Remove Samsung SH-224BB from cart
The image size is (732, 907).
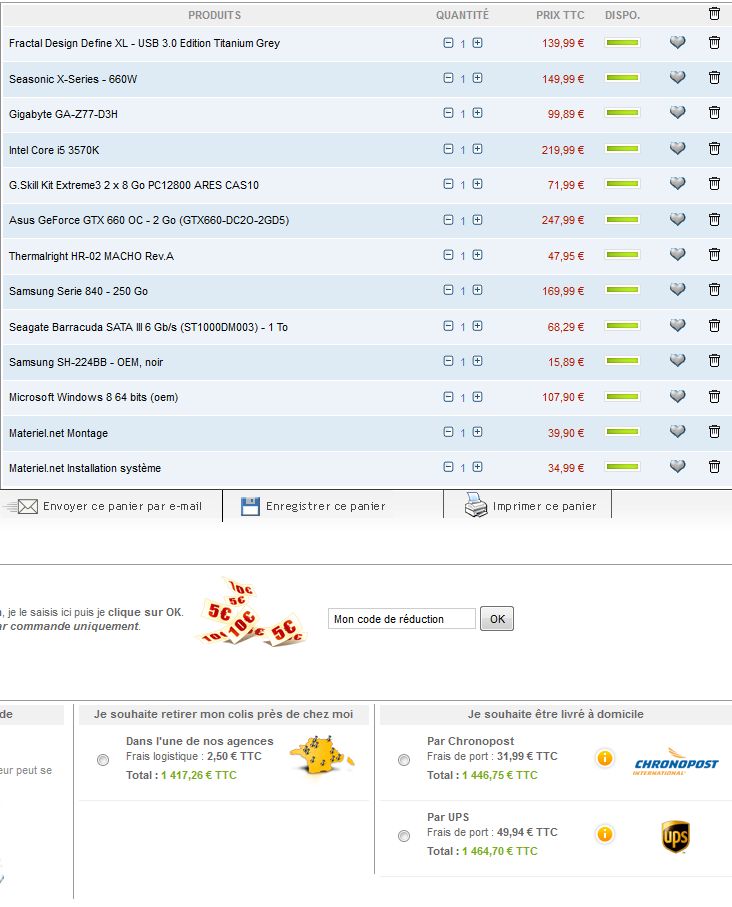715,361
